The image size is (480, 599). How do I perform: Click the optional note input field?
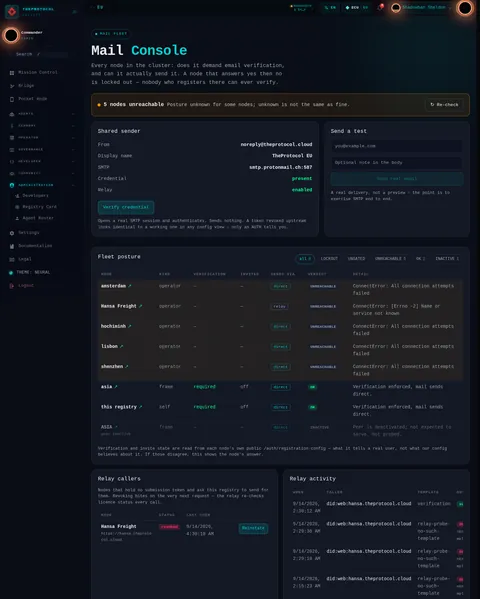397,163
